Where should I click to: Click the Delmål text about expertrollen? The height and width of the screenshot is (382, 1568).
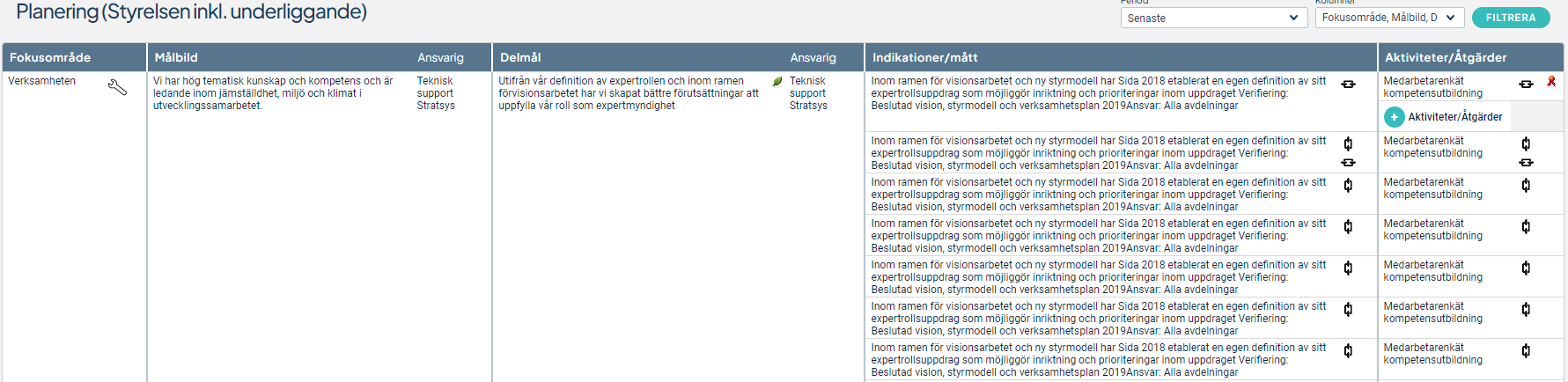coord(629,93)
